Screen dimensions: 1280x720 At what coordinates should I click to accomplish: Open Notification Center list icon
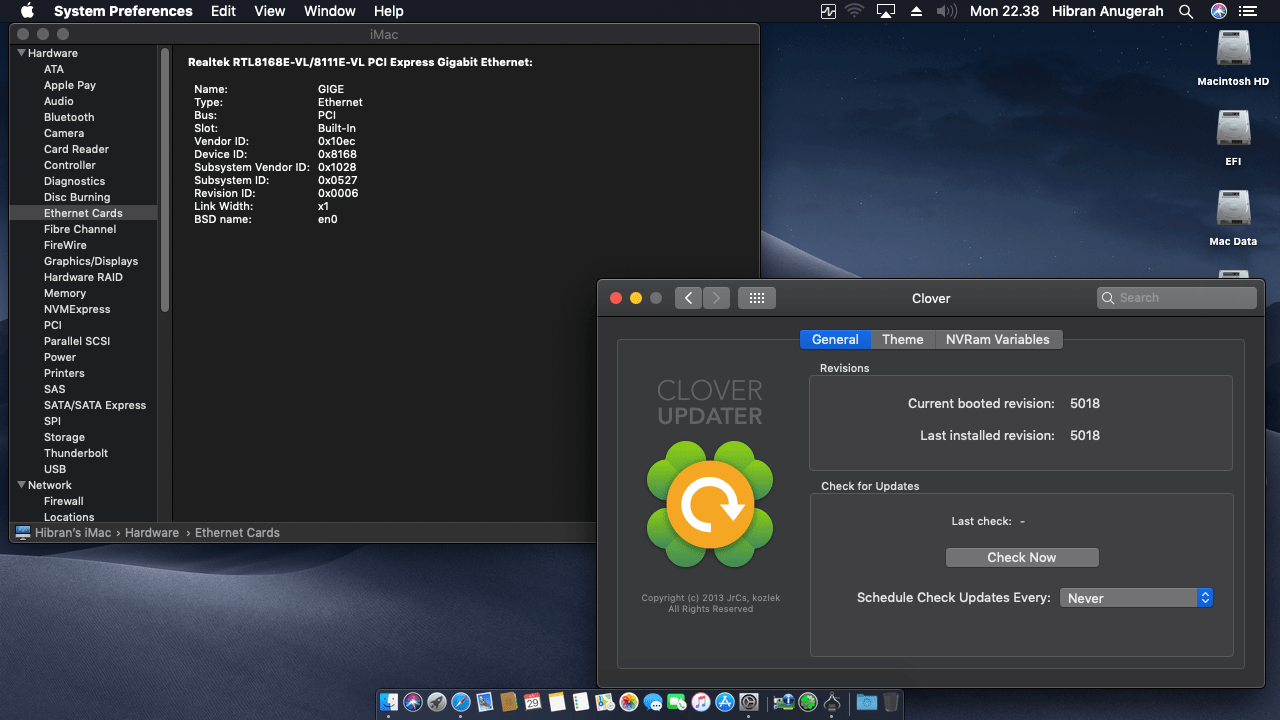click(x=1247, y=11)
